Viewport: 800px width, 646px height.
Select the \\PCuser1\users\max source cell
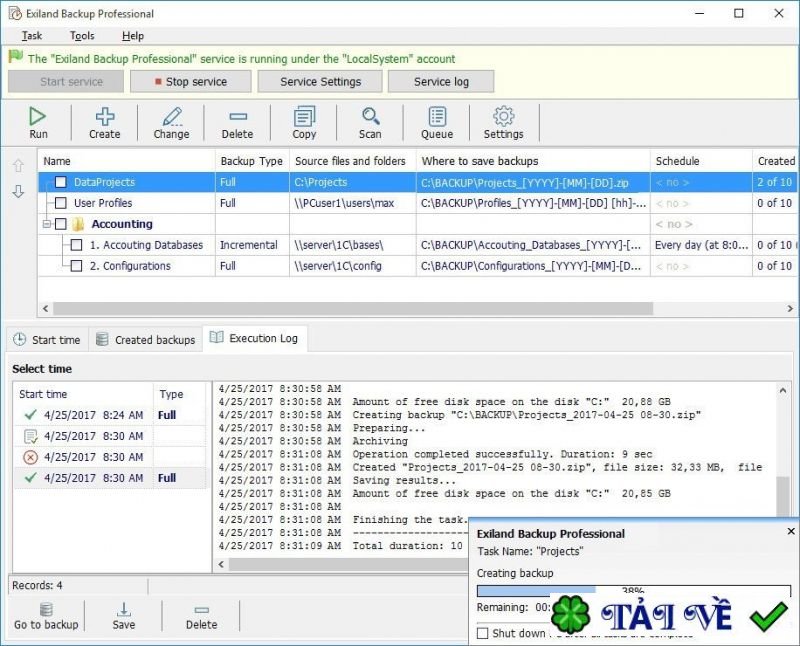pyautogui.click(x=353, y=203)
